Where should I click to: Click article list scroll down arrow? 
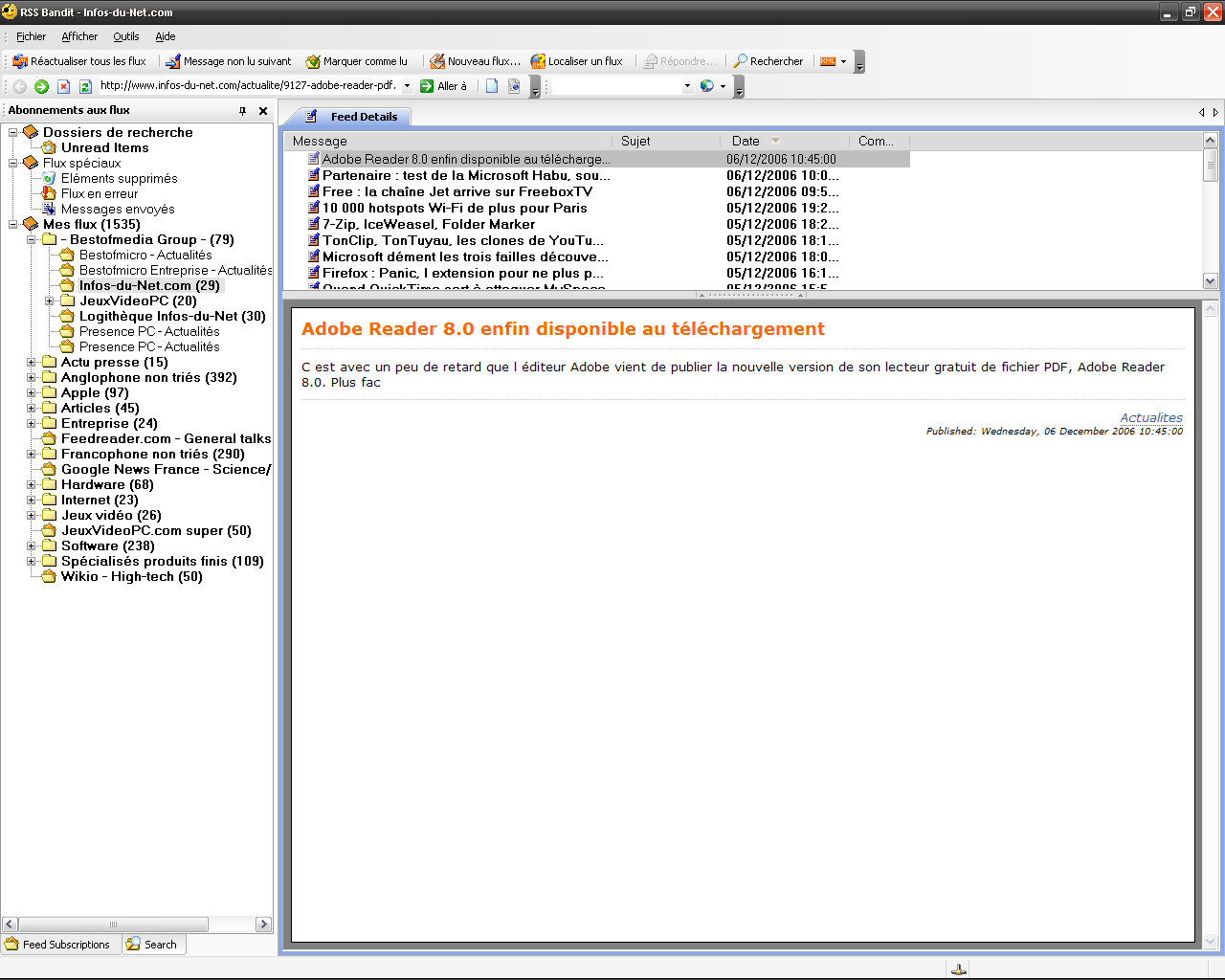click(x=1211, y=281)
